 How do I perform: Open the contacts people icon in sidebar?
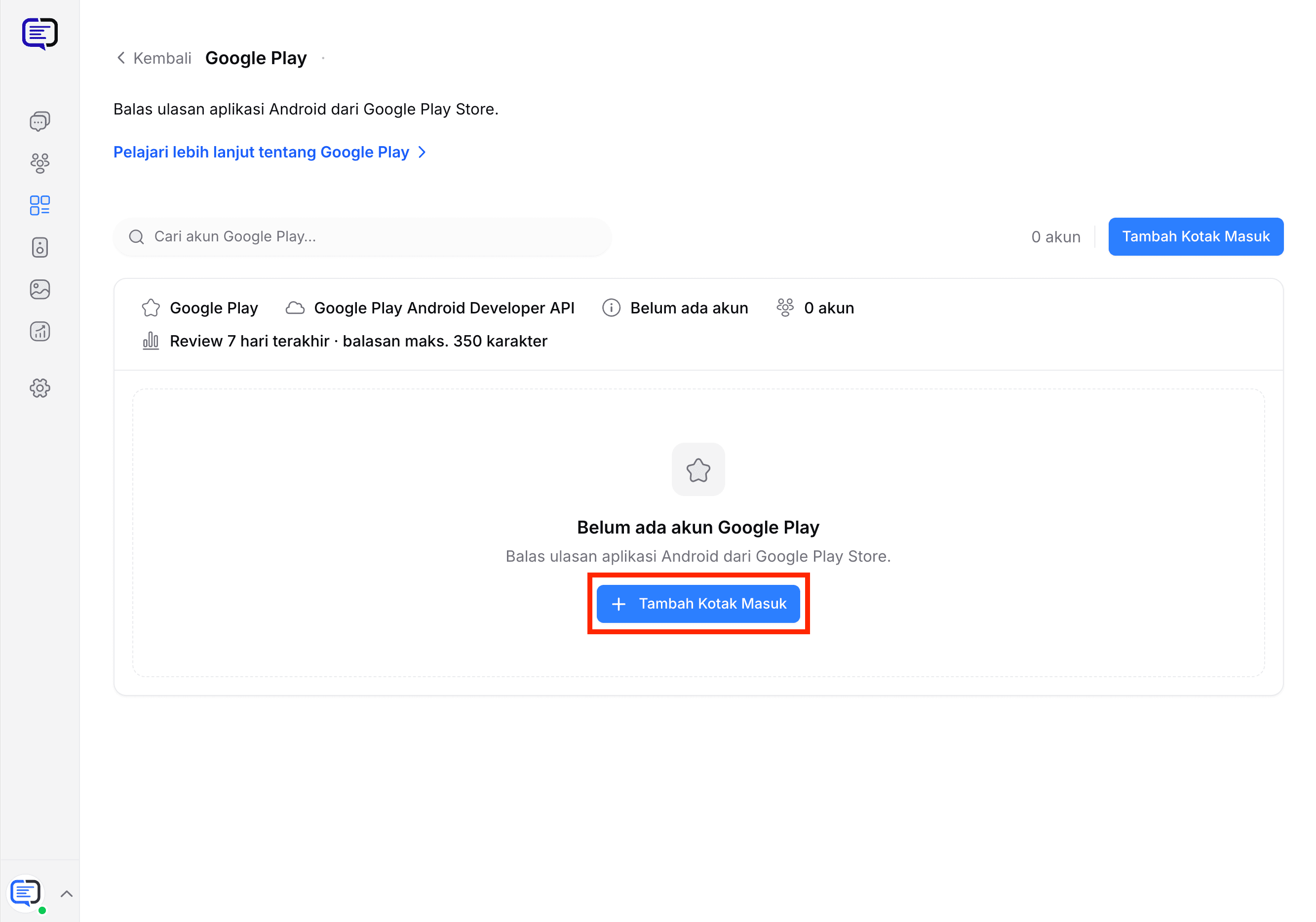click(39, 163)
